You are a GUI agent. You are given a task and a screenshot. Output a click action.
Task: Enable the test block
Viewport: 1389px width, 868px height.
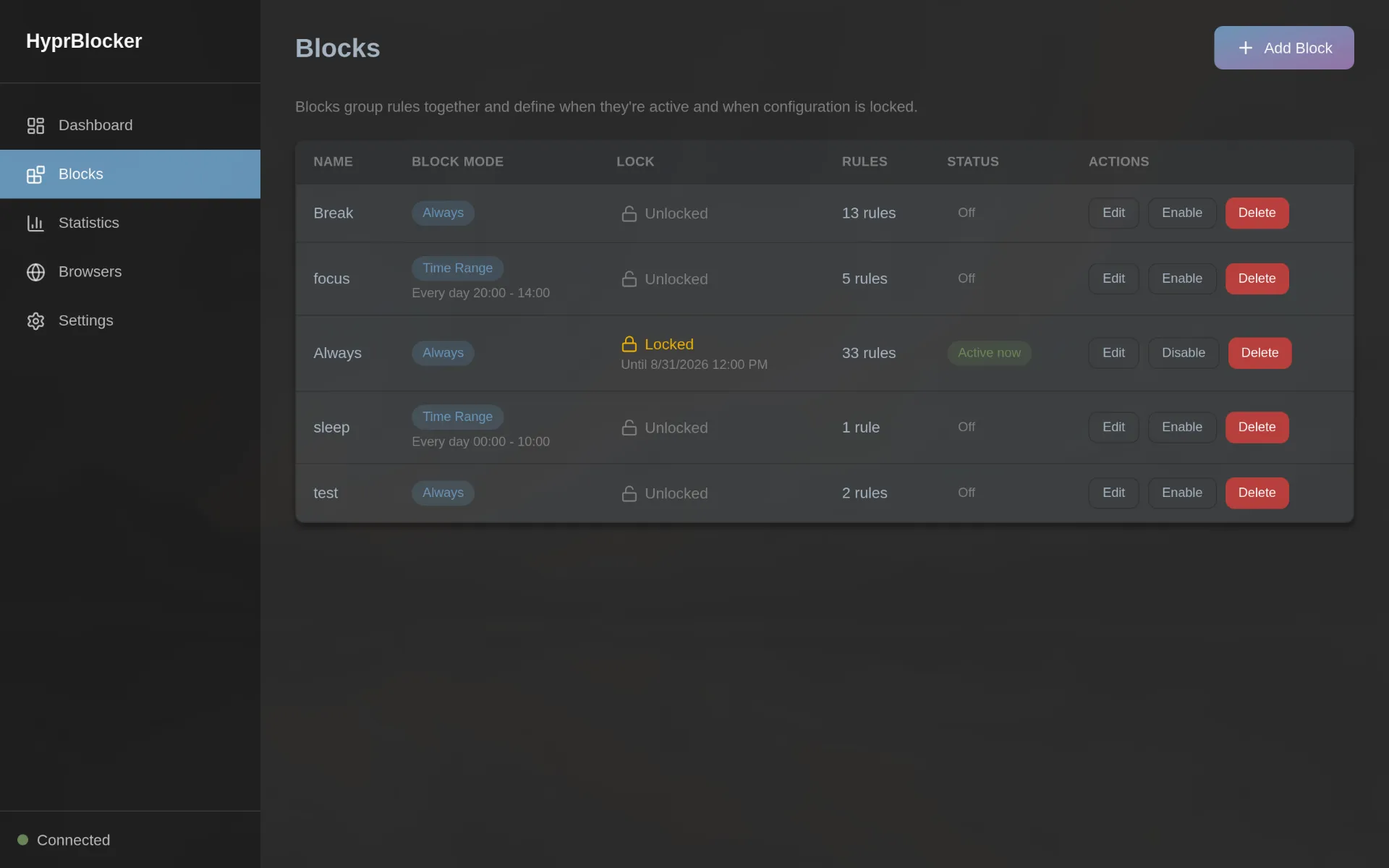pyautogui.click(x=1182, y=493)
